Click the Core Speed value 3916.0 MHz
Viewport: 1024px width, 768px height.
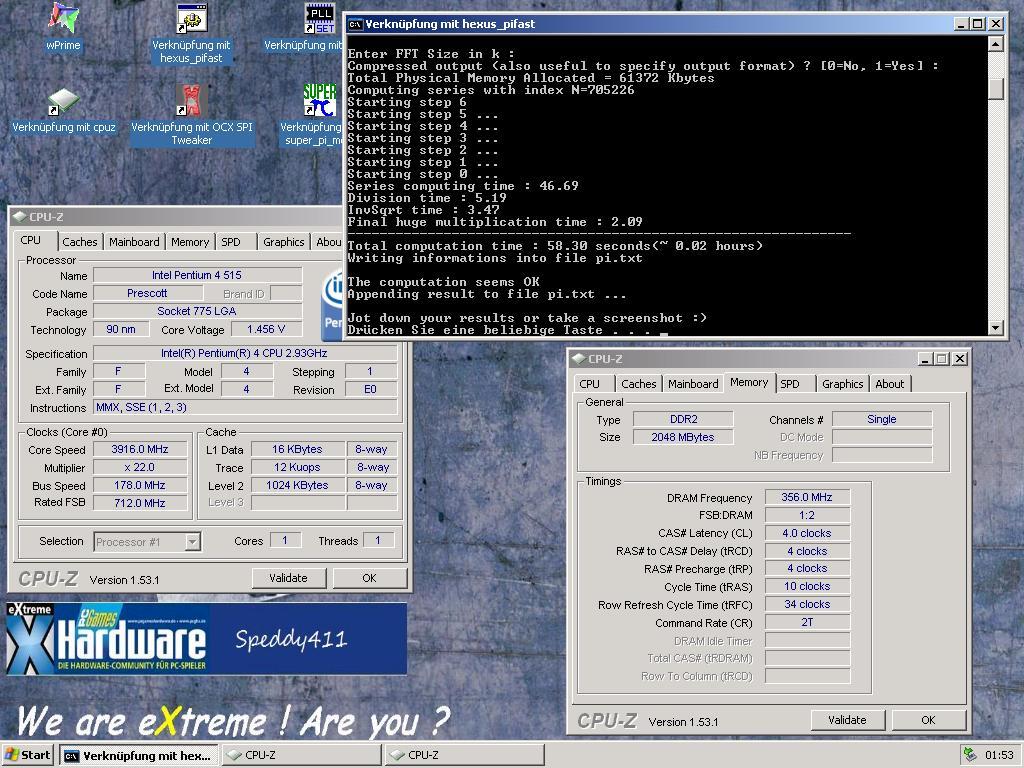coord(140,449)
